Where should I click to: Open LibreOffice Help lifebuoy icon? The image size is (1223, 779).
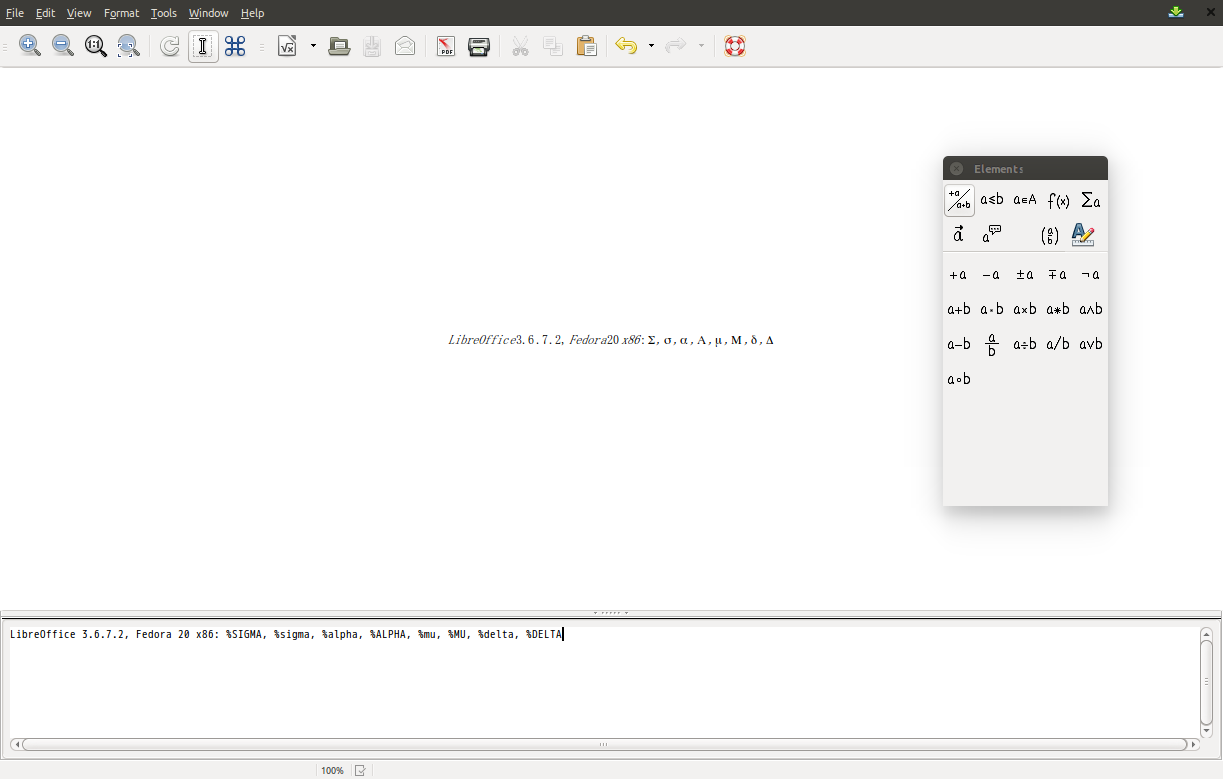(735, 46)
